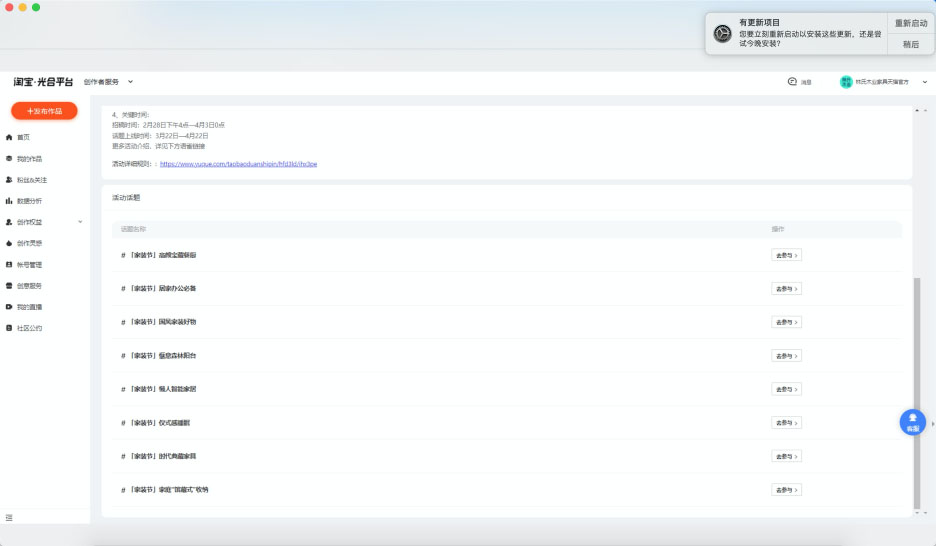
Task: Click the orange 发布作品 button
Action: [44, 111]
